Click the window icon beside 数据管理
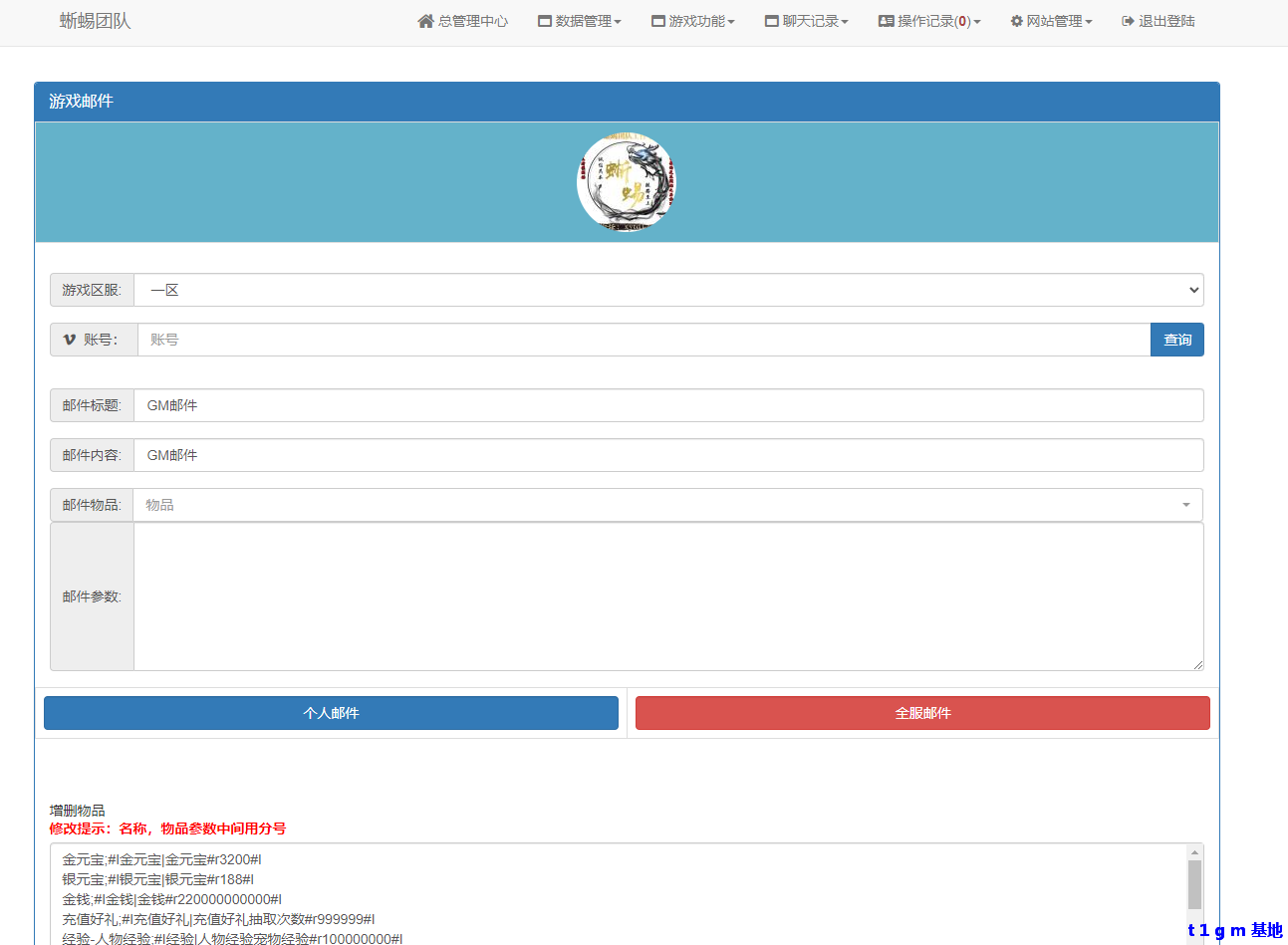Screen dimensions: 1288x945 [x=545, y=21]
